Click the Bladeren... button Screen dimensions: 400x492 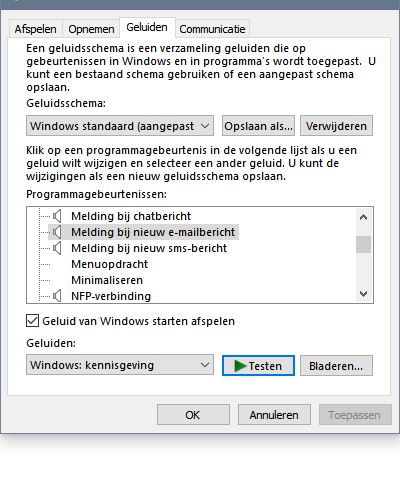click(336, 366)
